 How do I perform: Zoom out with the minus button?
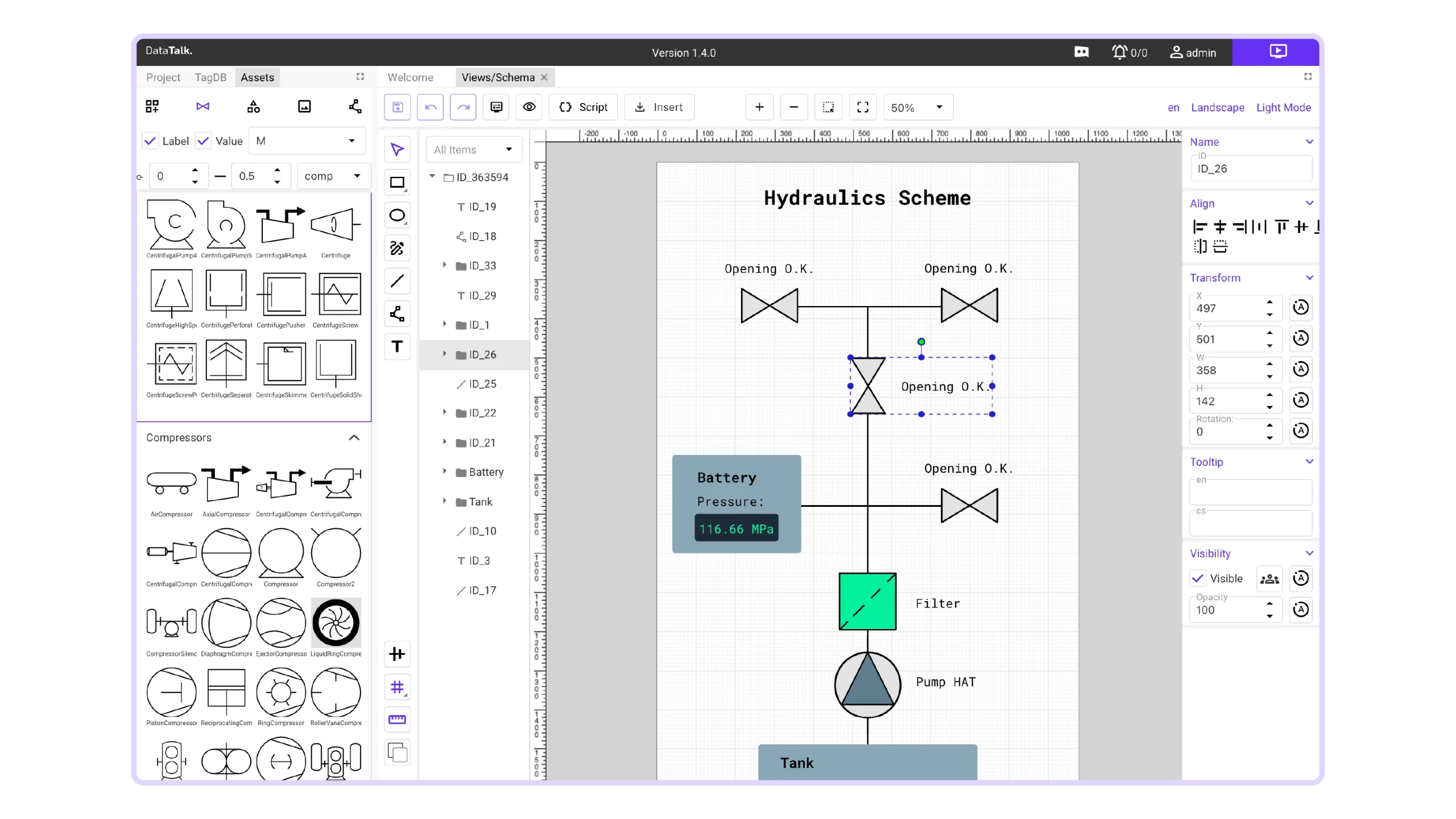pyautogui.click(x=794, y=107)
